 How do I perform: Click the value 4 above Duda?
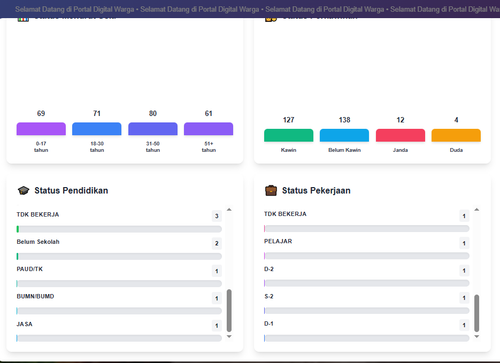point(456,120)
